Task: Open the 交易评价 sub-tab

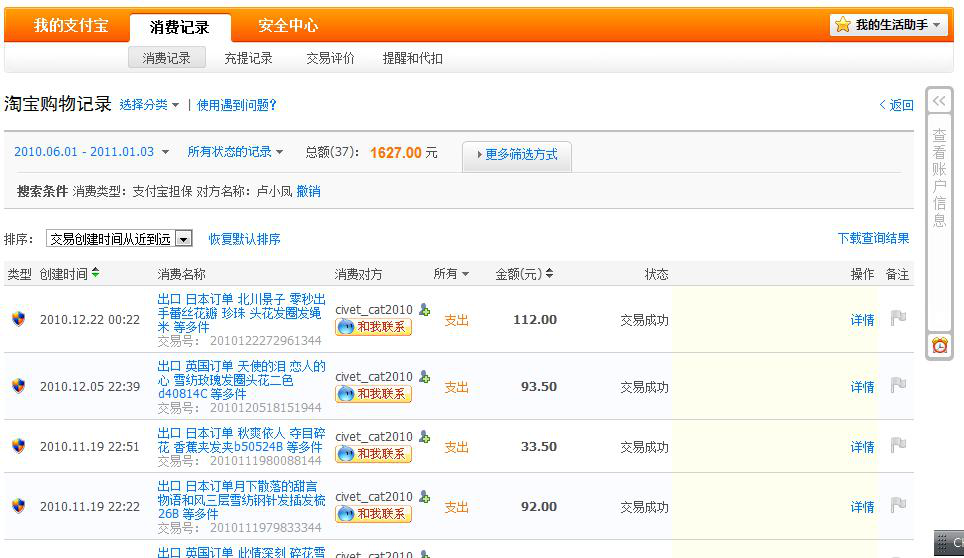Action: tap(330, 58)
